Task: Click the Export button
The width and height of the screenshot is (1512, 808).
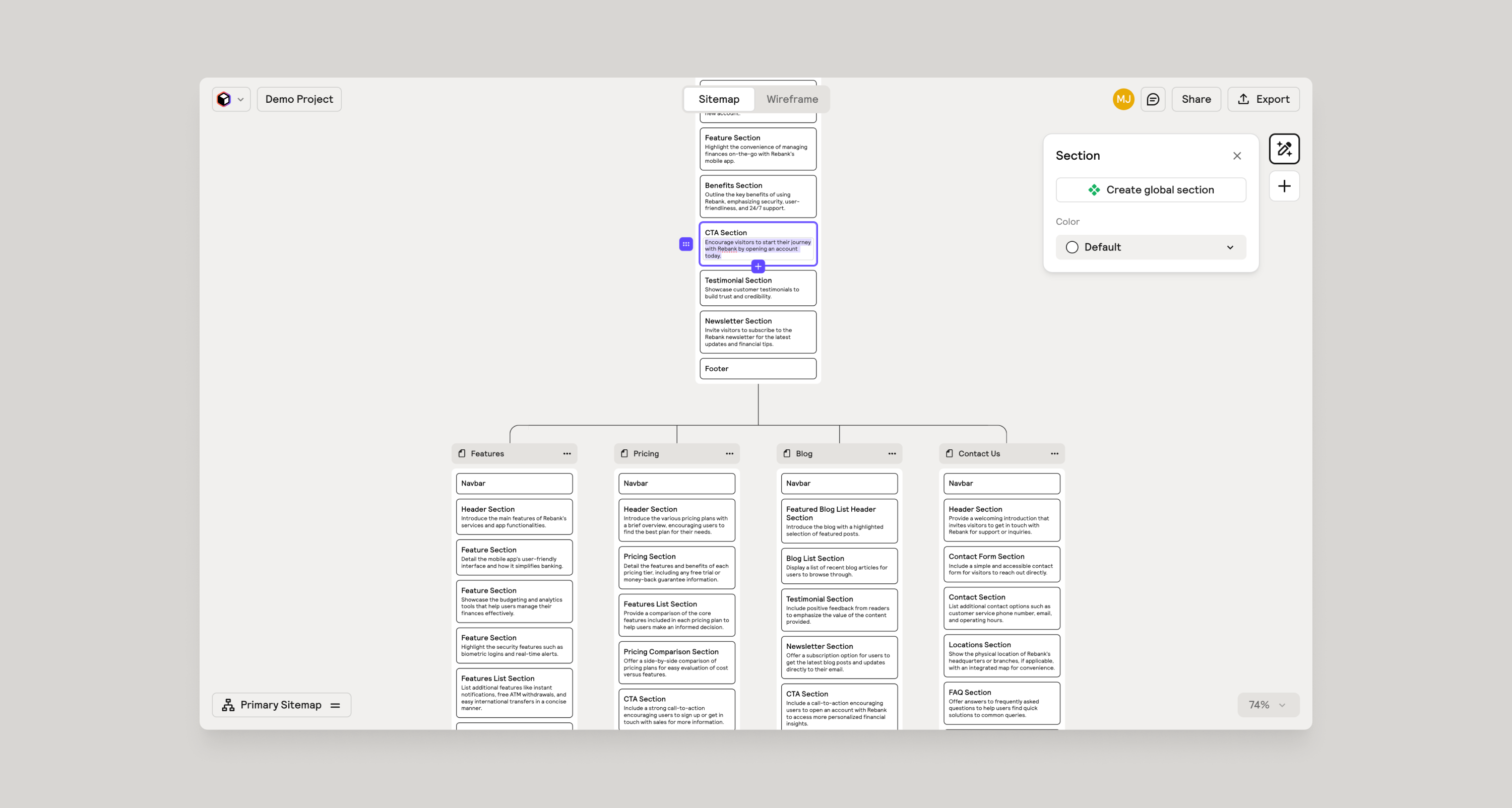Action: tap(1263, 99)
